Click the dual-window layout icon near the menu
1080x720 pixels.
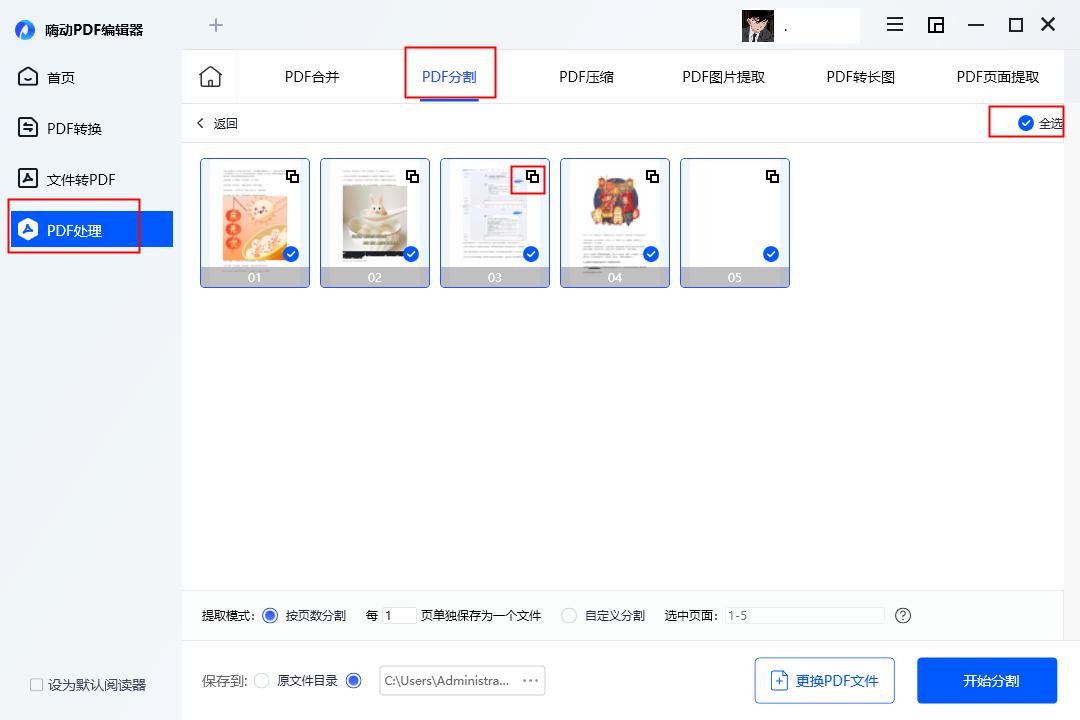tap(936, 24)
